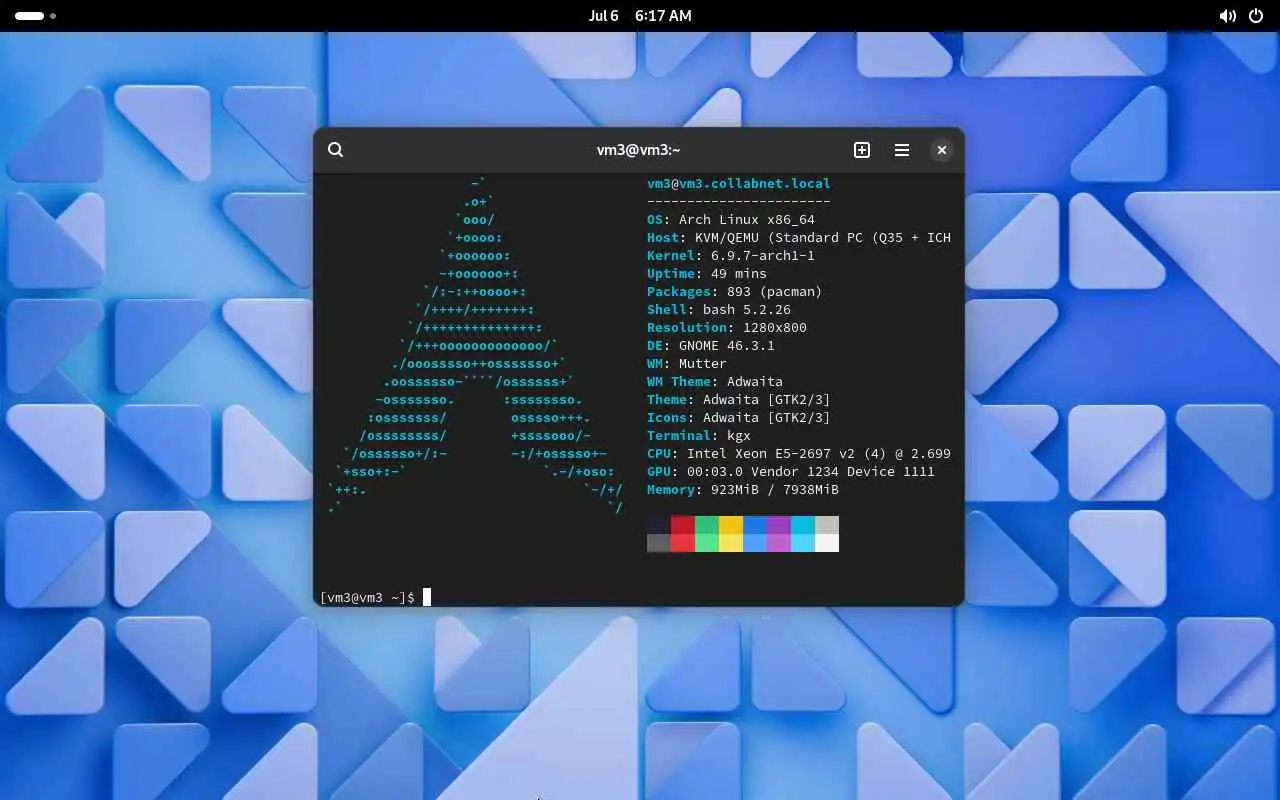This screenshot has height=800, width=1280.
Task: Click the vm3@vm3:~ window title
Action: point(638,150)
